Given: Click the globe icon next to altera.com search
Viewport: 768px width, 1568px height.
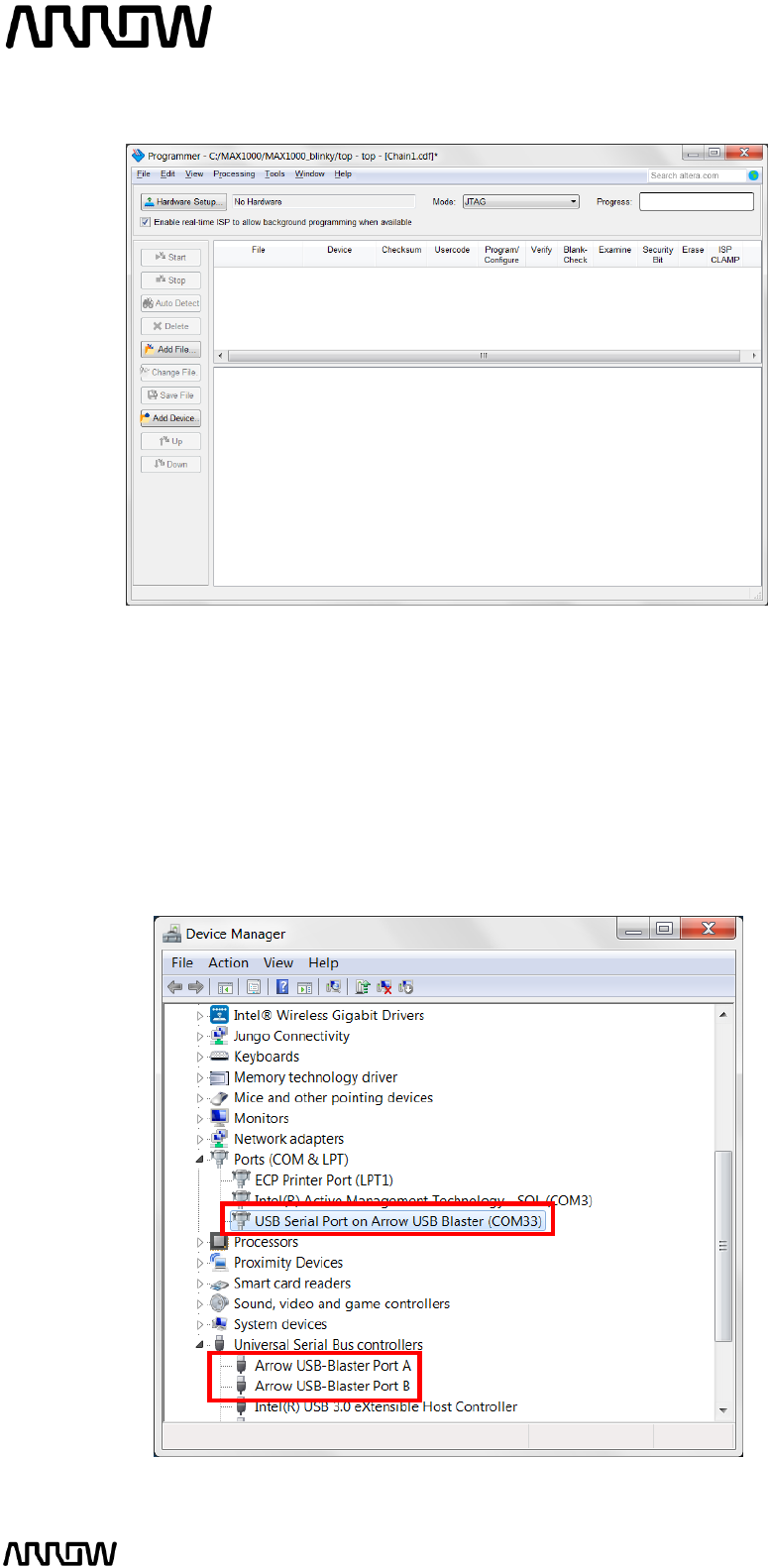Looking at the screenshot, I should tap(753, 175).
